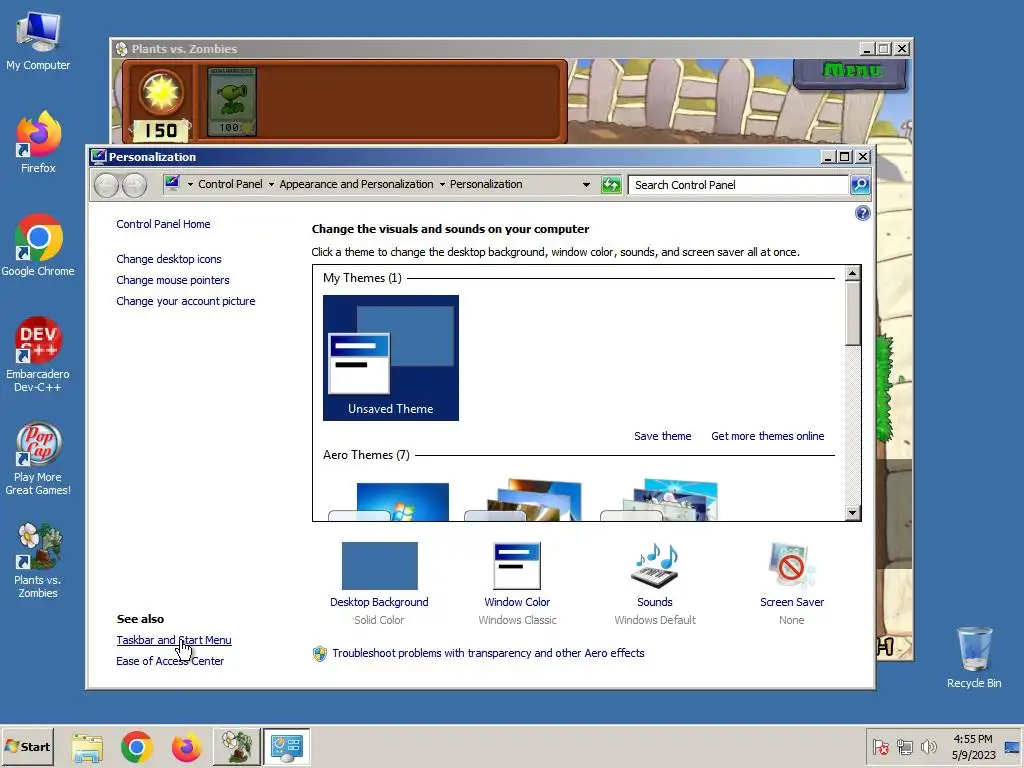Expand the arrow after Control Panel breadcrumb
Image resolution: width=1024 pixels, height=768 pixels.
(271, 185)
